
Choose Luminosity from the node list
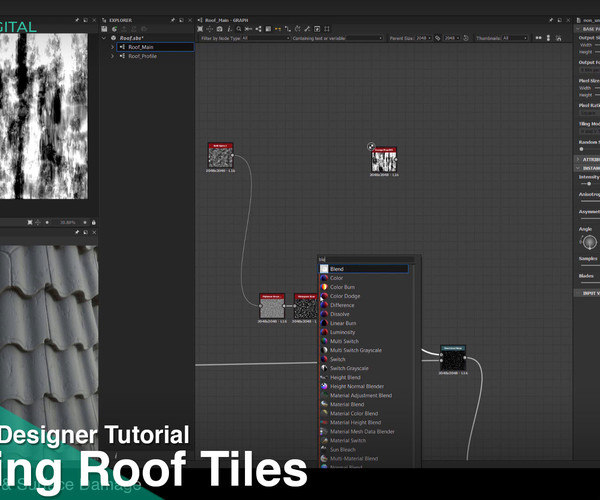point(342,332)
